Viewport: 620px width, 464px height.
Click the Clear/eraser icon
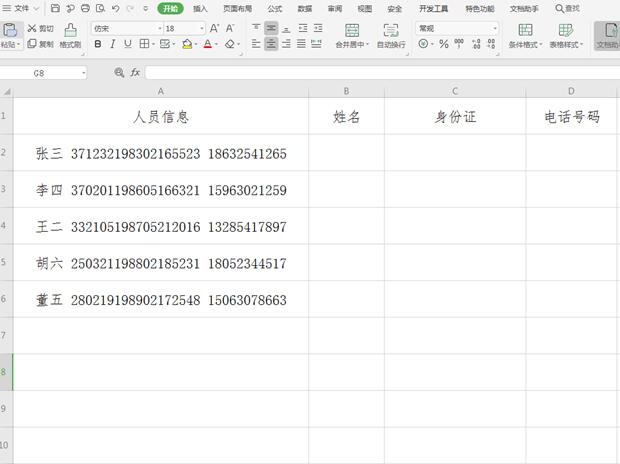pyautogui.click(x=230, y=44)
